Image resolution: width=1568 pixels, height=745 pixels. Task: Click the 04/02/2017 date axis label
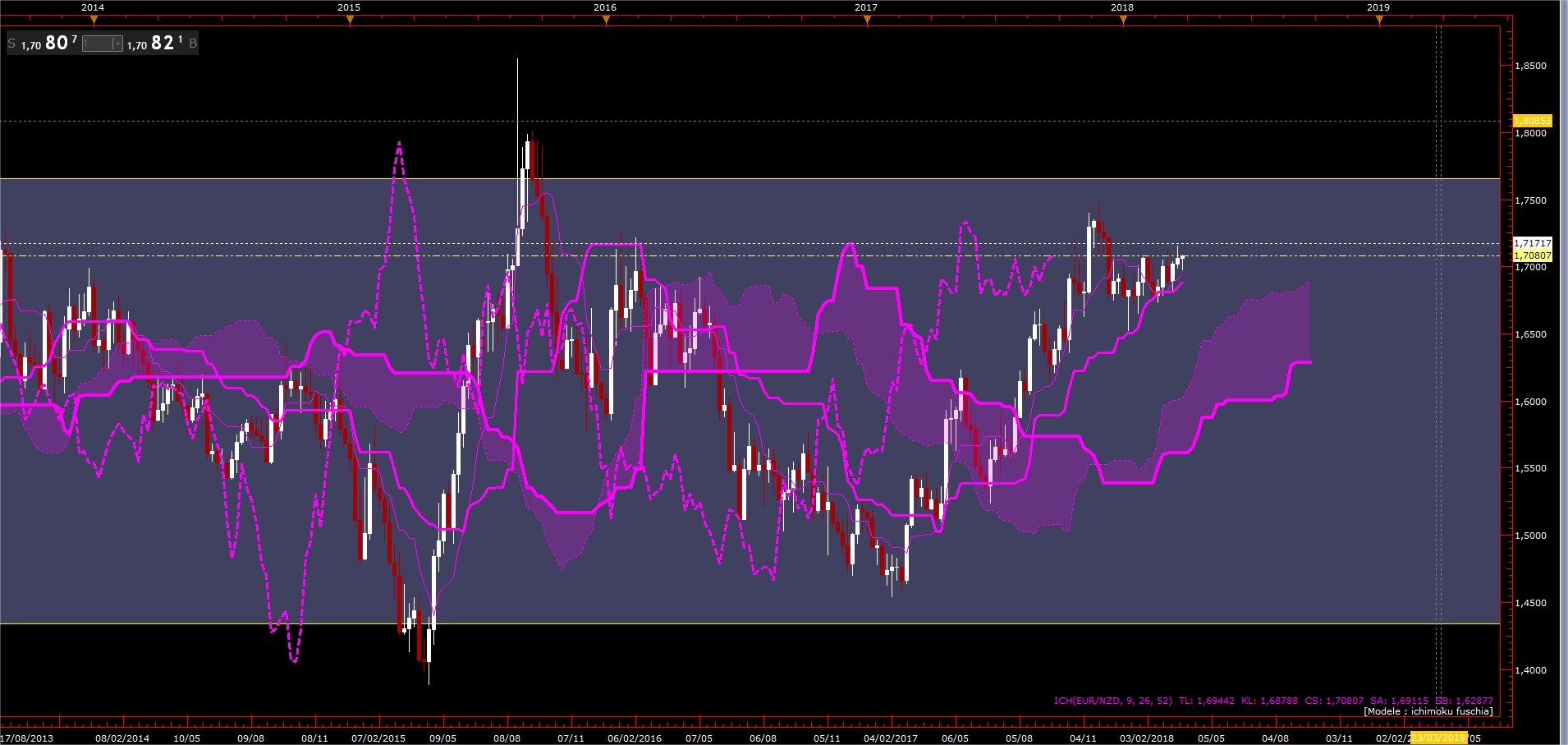[891, 738]
